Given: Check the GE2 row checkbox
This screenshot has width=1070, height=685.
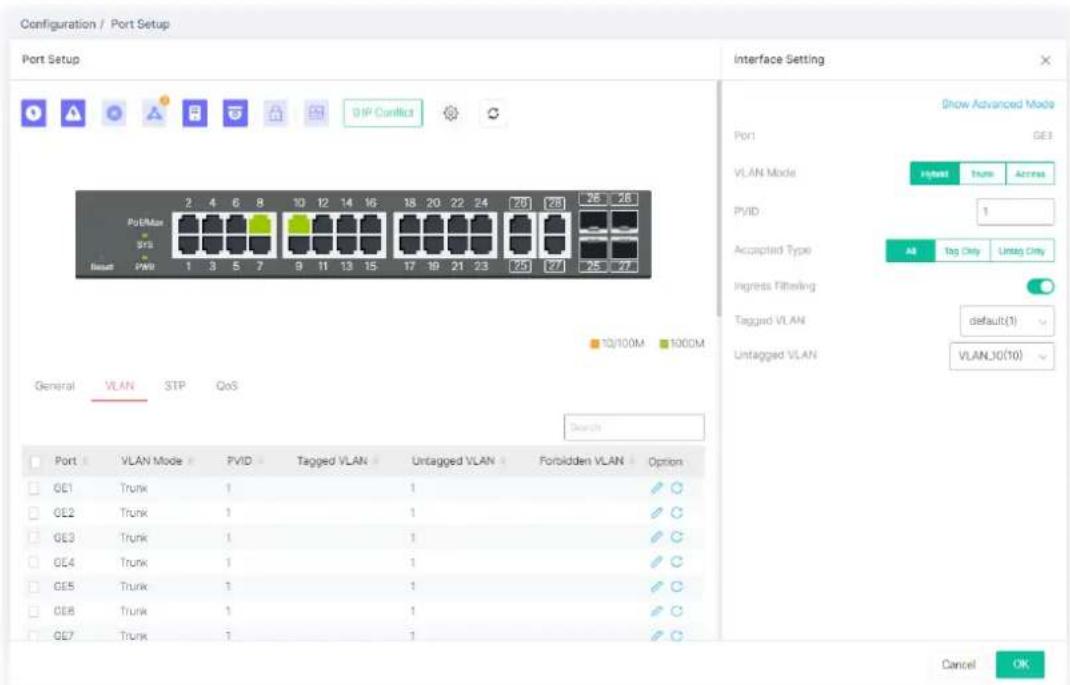Looking at the screenshot, I should tap(34, 512).
